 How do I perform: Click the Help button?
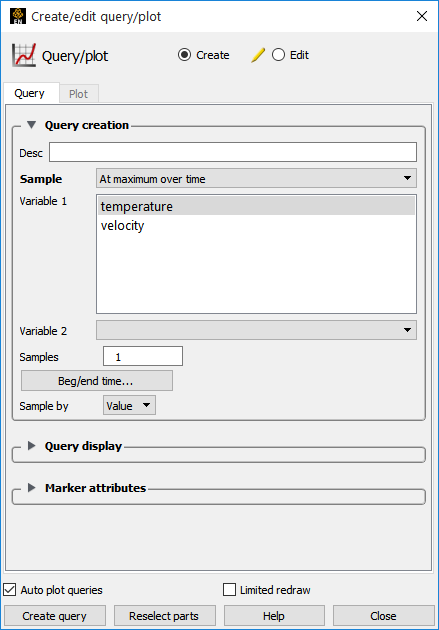pyautogui.click(x=274, y=616)
